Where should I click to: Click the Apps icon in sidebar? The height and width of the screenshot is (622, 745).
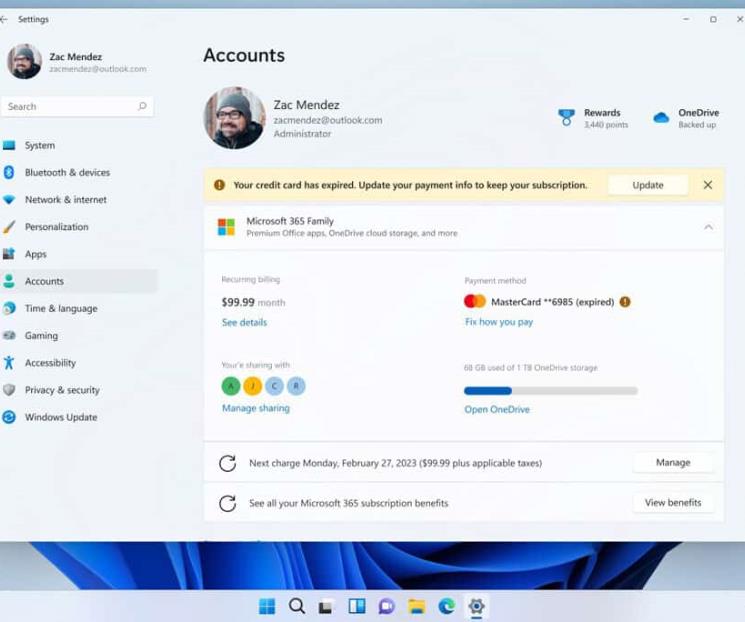(9, 254)
